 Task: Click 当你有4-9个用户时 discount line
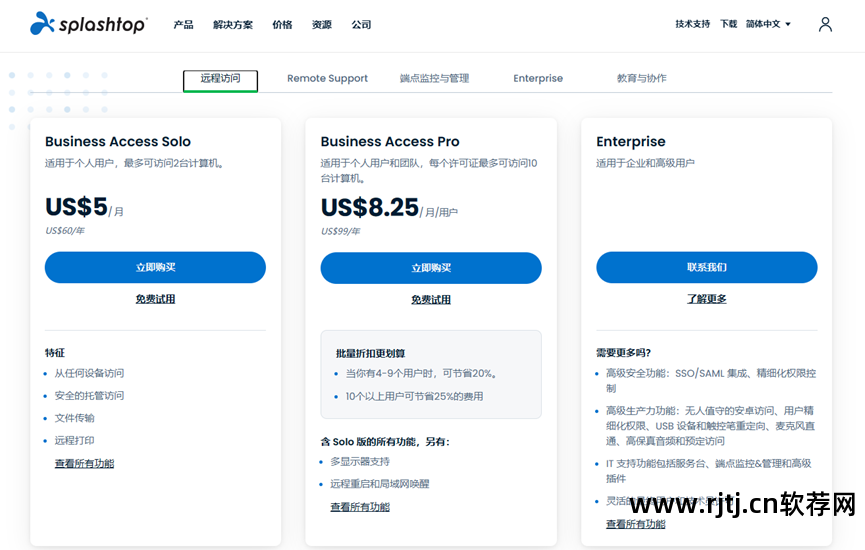(421, 373)
